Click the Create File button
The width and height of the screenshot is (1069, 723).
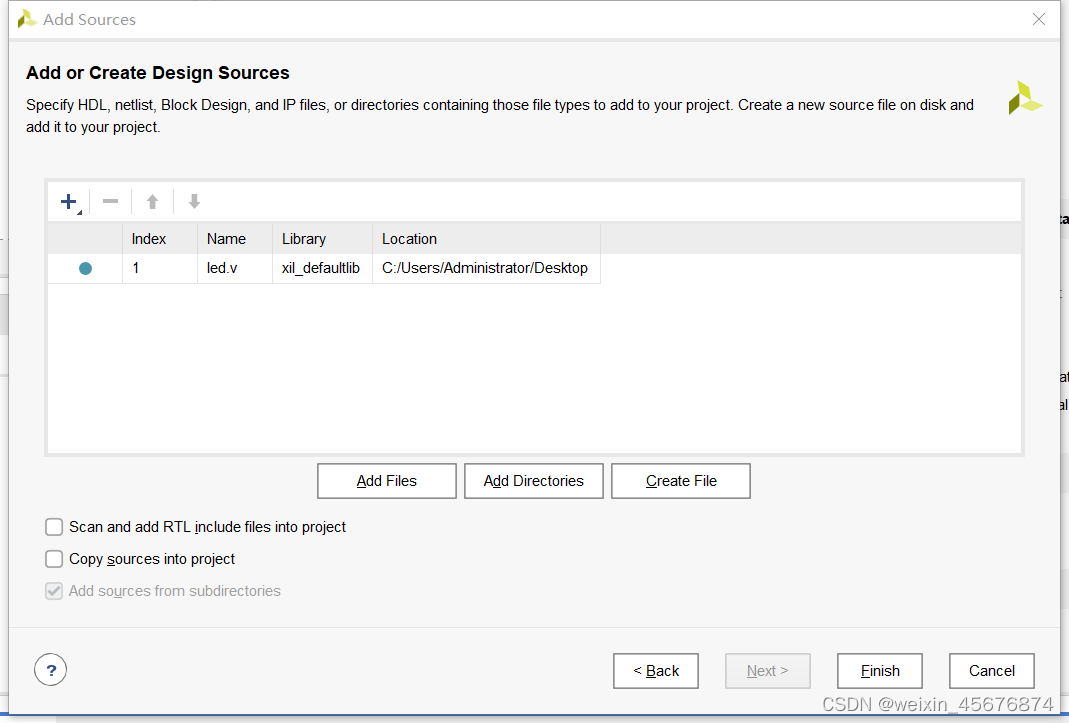(x=681, y=481)
